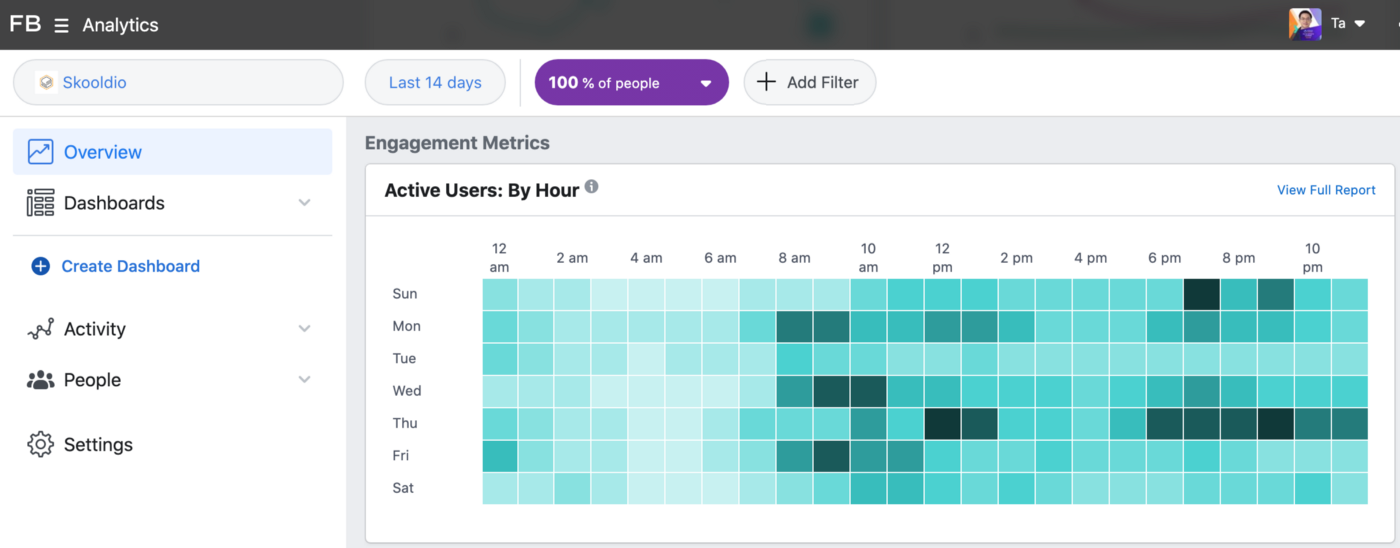Expand the Dashboards section chevron
Image resolution: width=1400 pixels, height=548 pixels.
305,203
